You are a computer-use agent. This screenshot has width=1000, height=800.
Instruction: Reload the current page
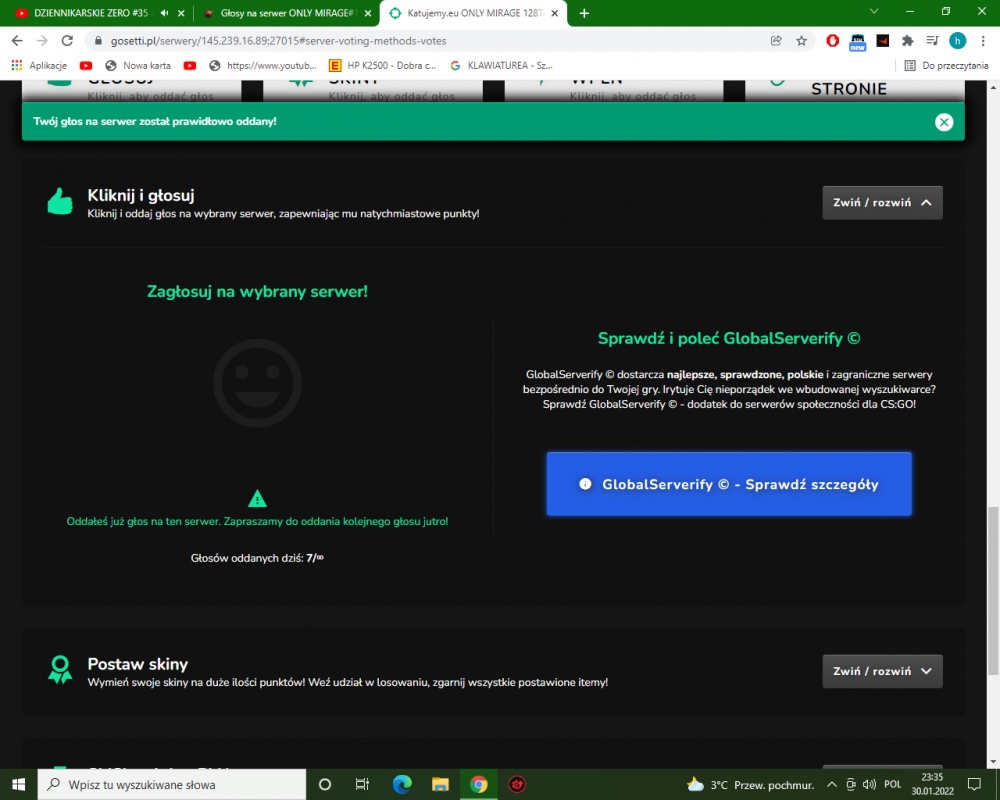67,41
